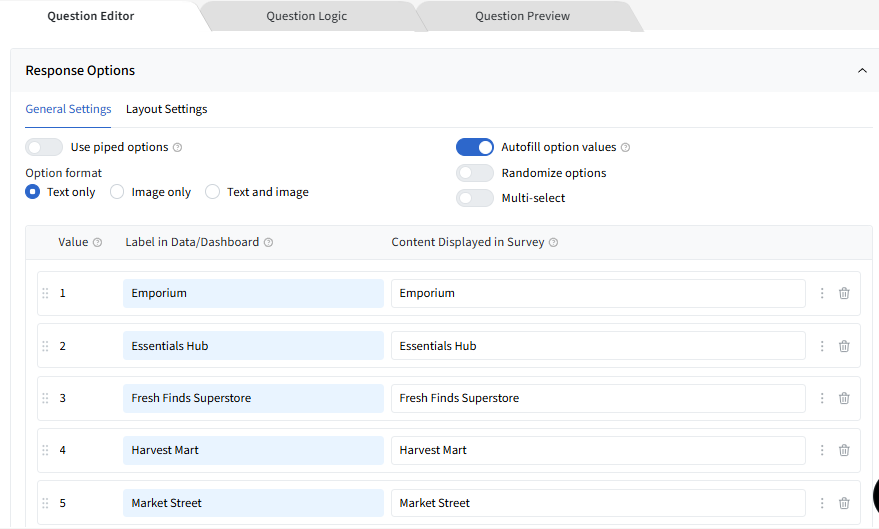Switch to the Question Logic tab
The image size is (879, 529).
click(x=307, y=16)
